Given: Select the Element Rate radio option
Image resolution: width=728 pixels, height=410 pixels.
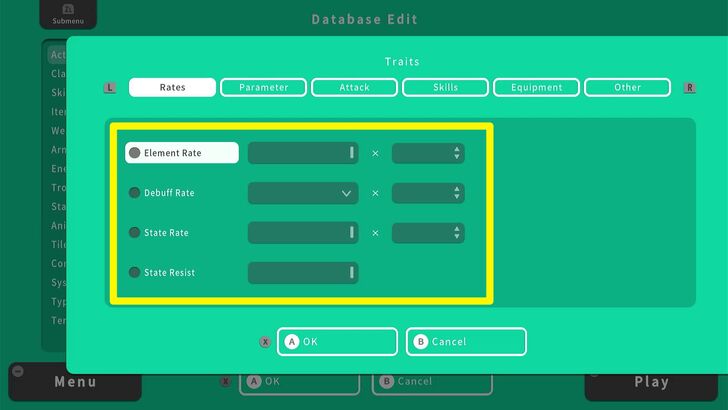Looking at the screenshot, I should pos(182,153).
